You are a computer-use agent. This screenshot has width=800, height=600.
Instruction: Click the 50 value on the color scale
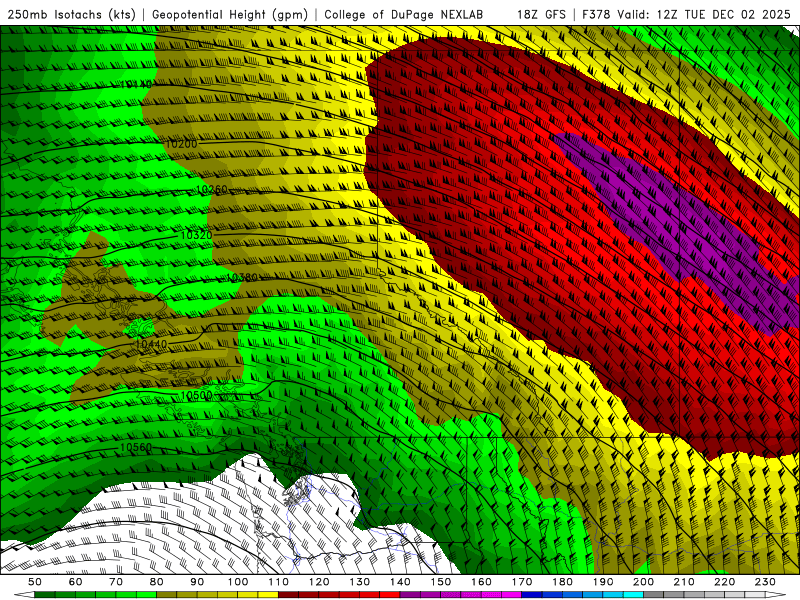(35, 582)
